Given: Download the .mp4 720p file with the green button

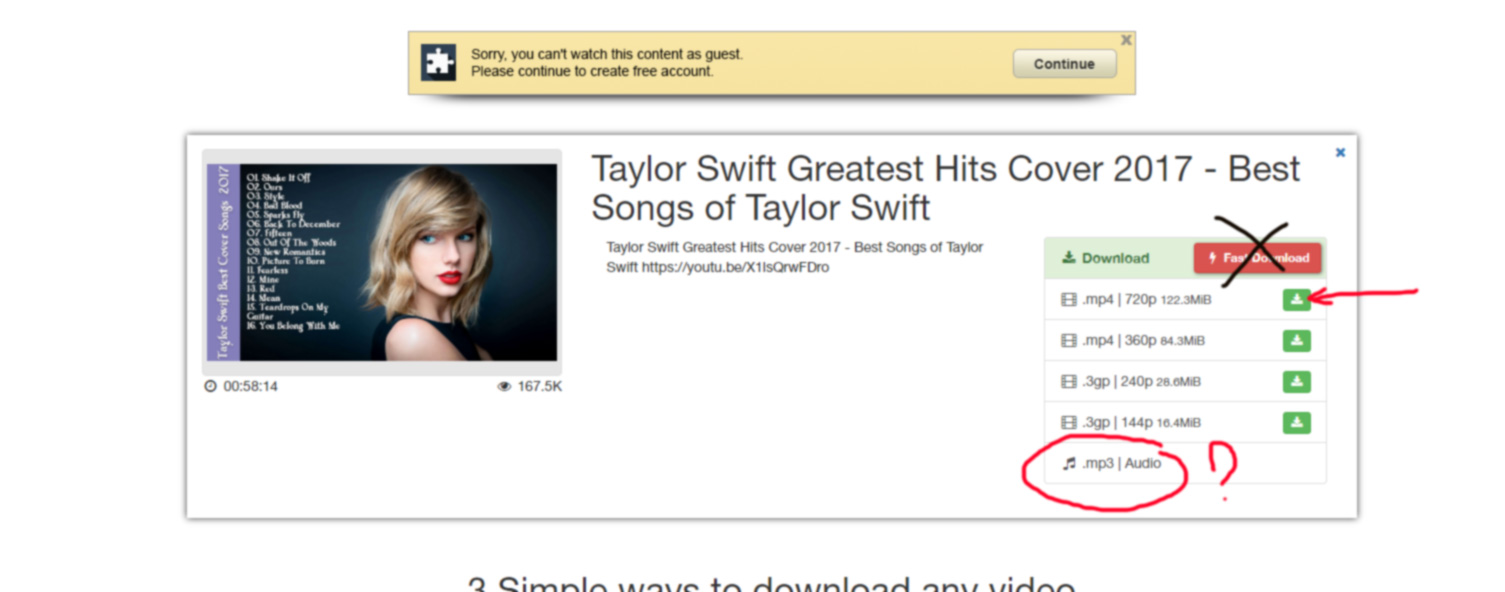Looking at the screenshot, I should coord(1296,299).
